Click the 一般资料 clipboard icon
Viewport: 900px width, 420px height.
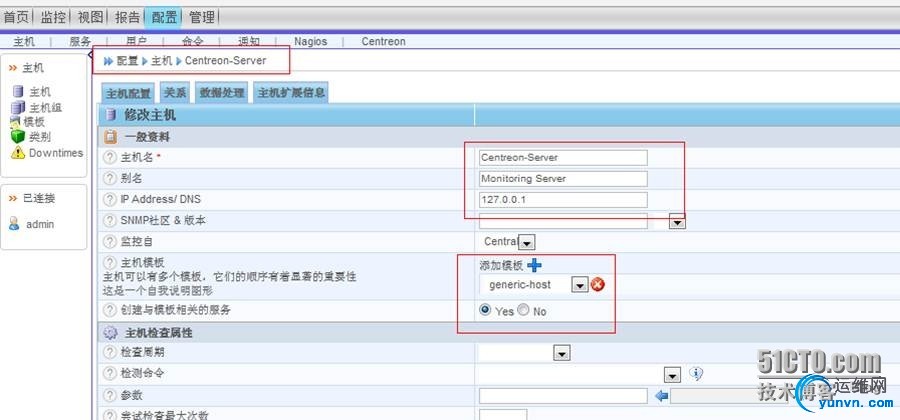(110, 137)
